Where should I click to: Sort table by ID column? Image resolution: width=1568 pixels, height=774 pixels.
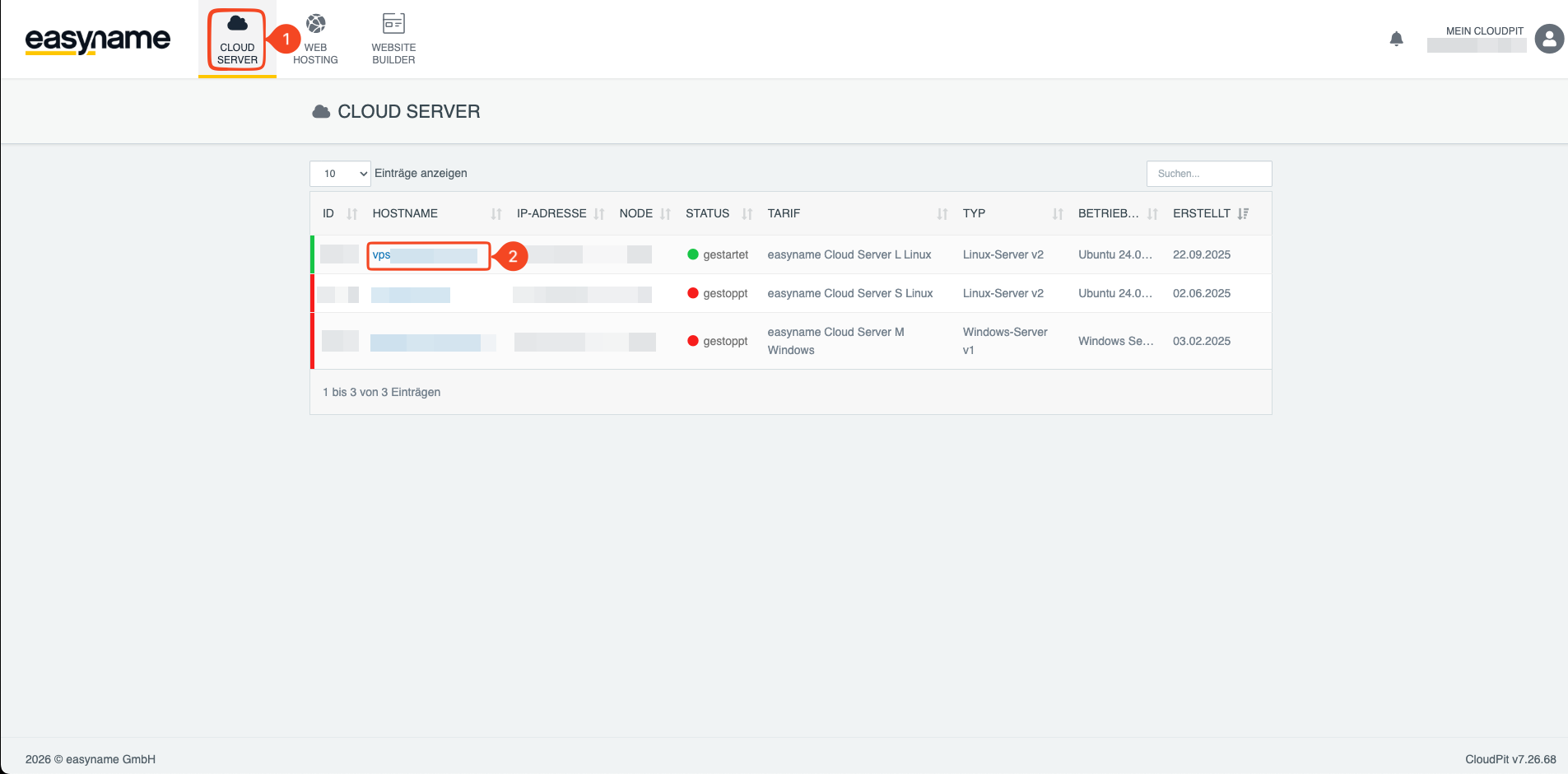(340, 213)
